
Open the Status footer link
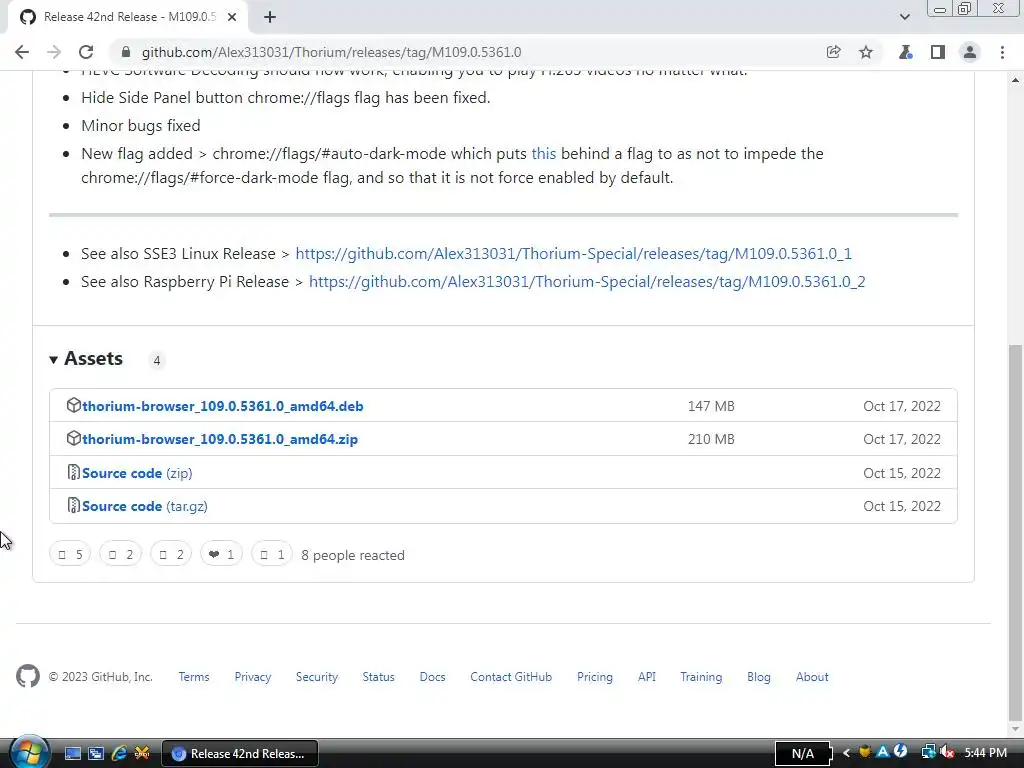(x=379, y=677)
